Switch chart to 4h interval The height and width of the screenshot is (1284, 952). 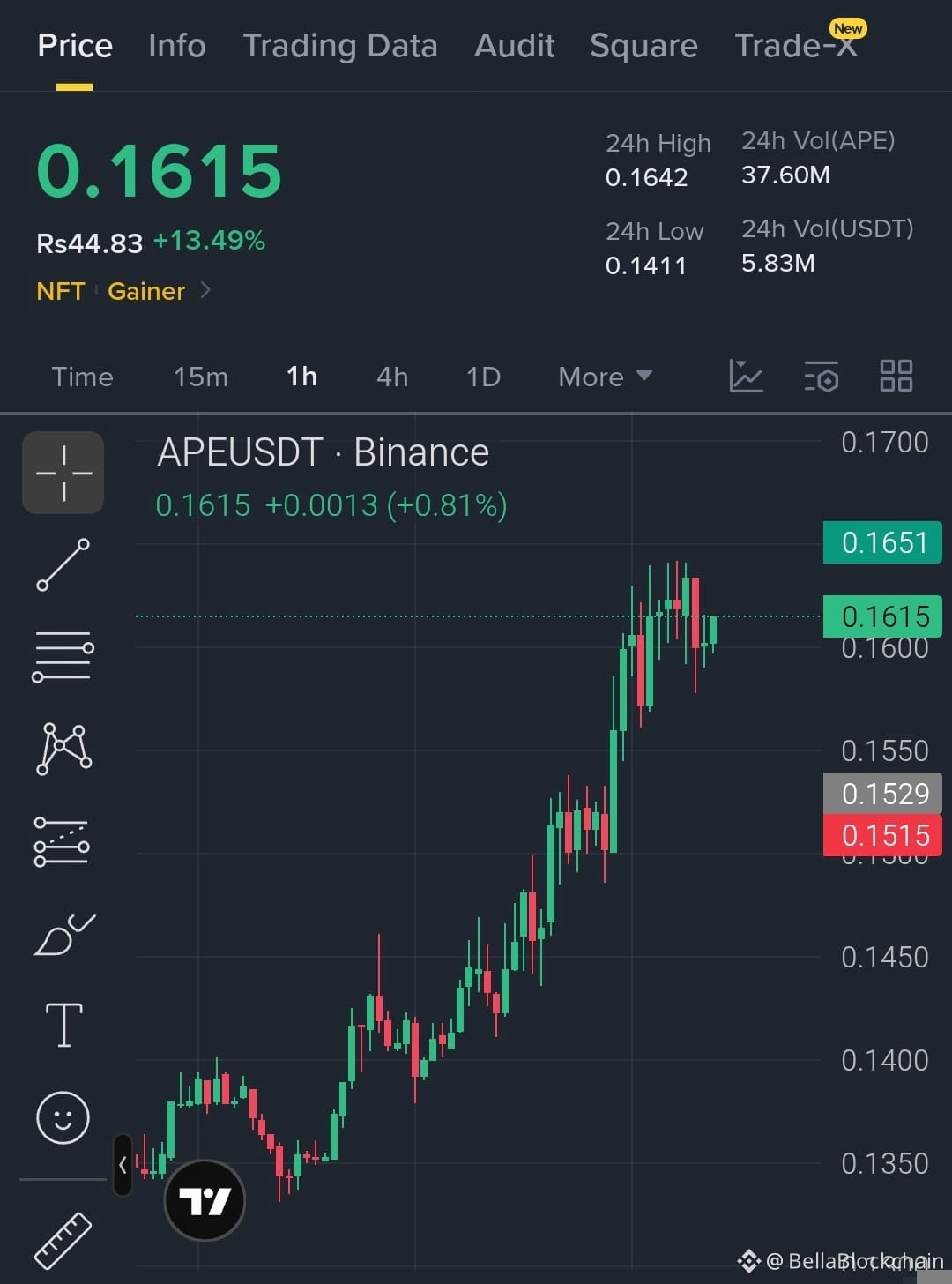point(392,377)
